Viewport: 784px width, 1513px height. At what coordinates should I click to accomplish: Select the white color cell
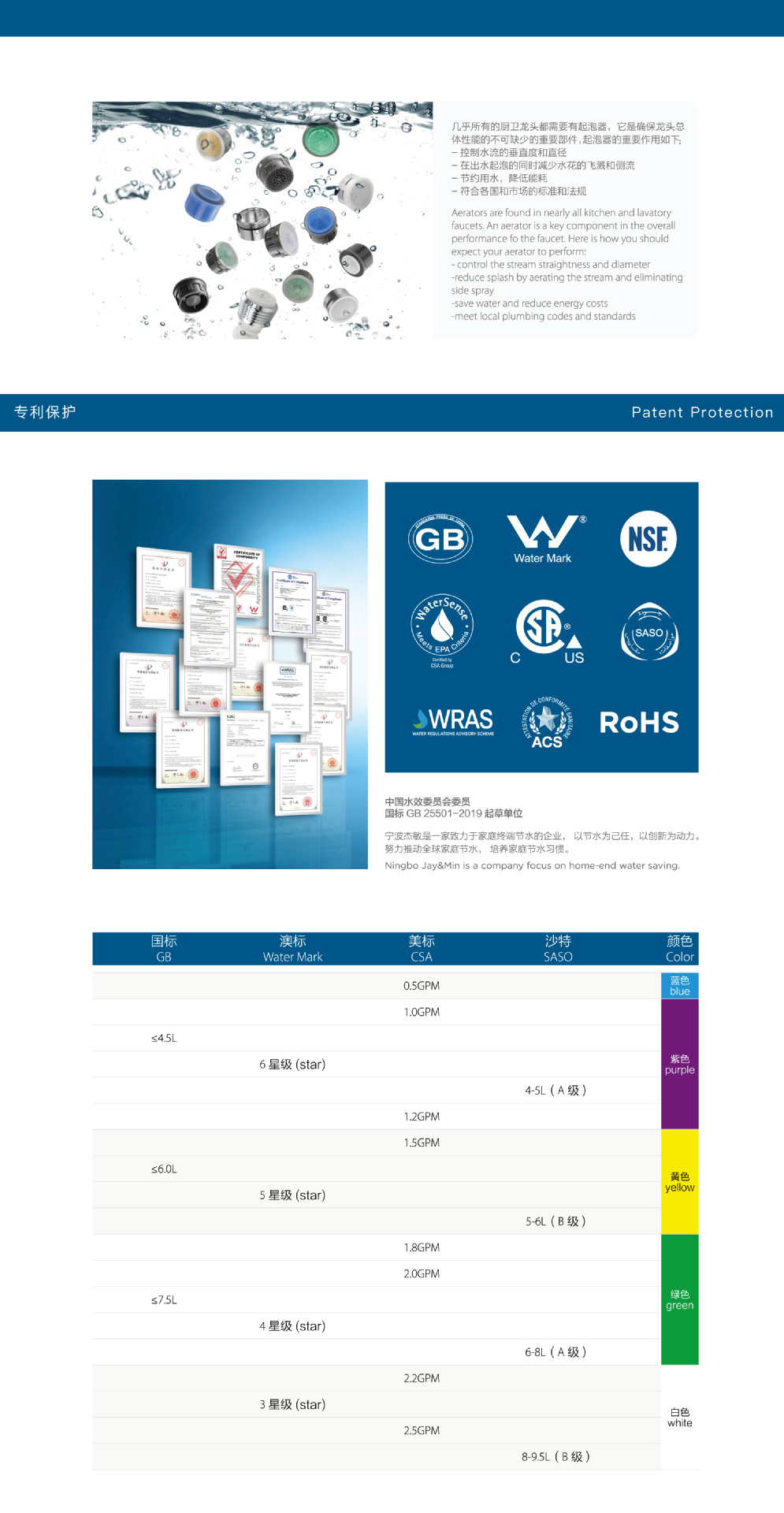680,1418
